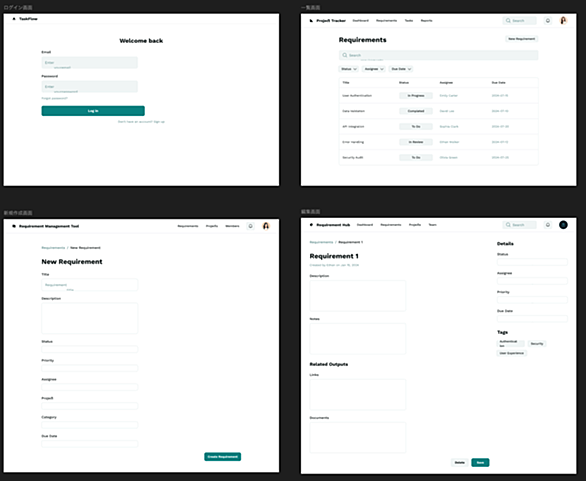Select Team in Requirement Hub nav

(432, 225)
